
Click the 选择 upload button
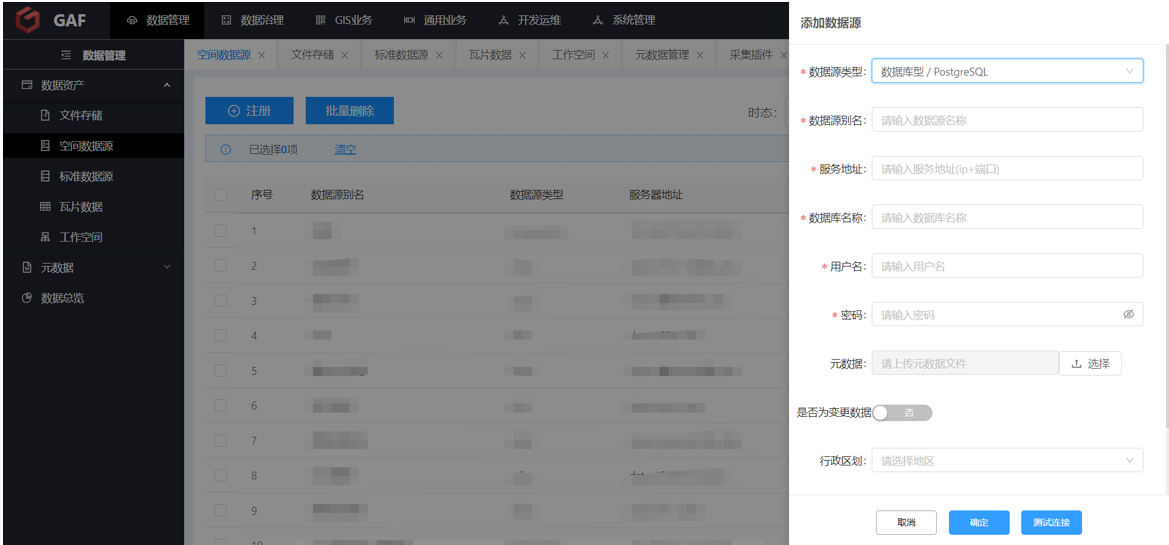click(1090, 364)
